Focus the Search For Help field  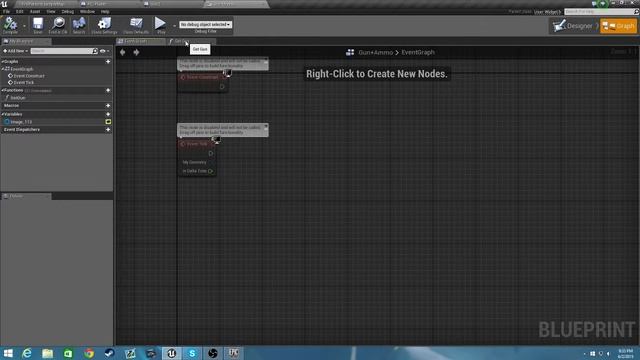pyautogui.click(x=601, y=12)
